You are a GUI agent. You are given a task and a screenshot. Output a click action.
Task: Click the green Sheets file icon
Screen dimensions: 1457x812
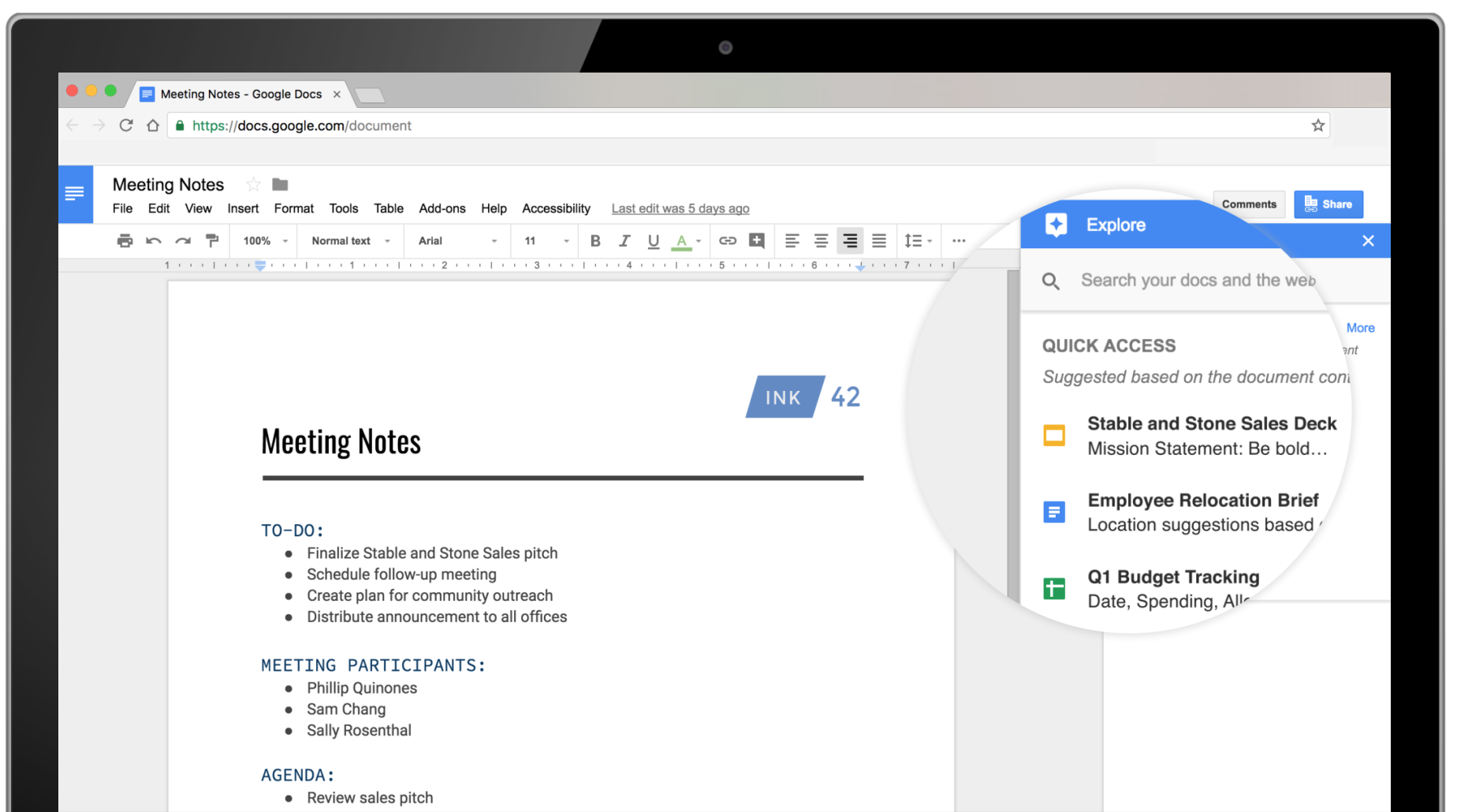pyautogui.click(x=1054, y=588)
